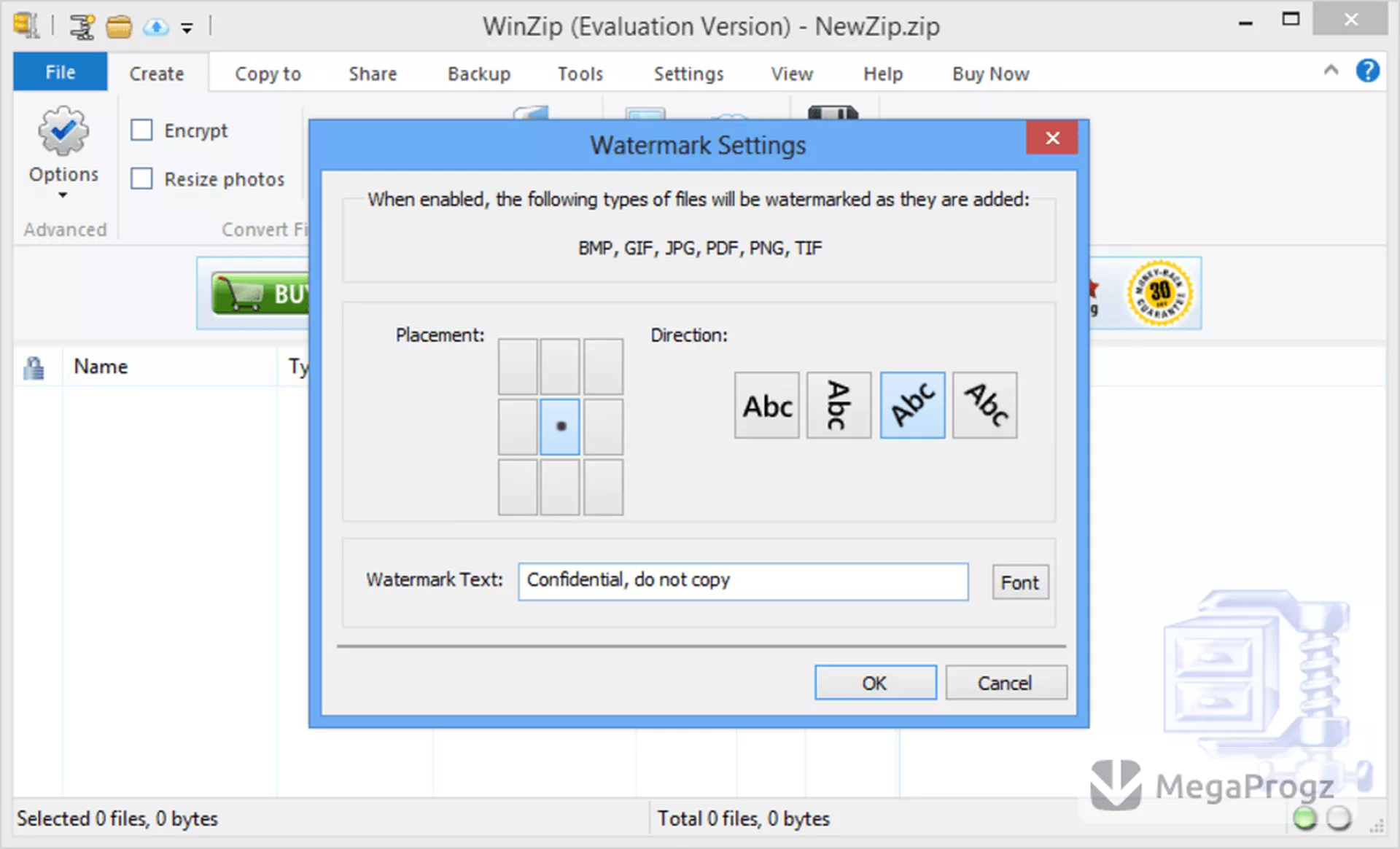
Task: Maximize the WinZip window
Action: tap(1291, 20)
